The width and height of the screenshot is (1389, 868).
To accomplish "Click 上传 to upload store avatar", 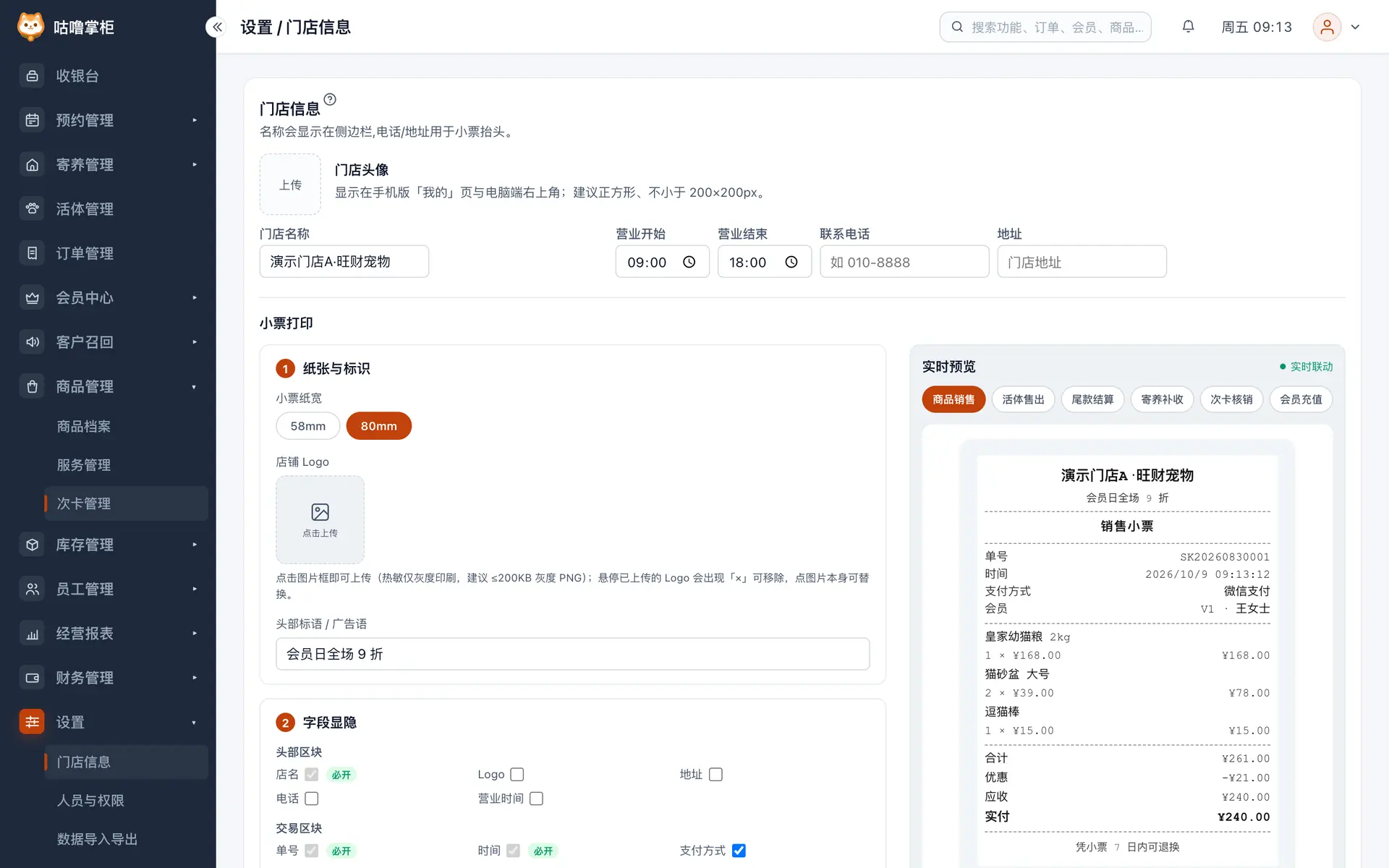I will coord(290,184).
